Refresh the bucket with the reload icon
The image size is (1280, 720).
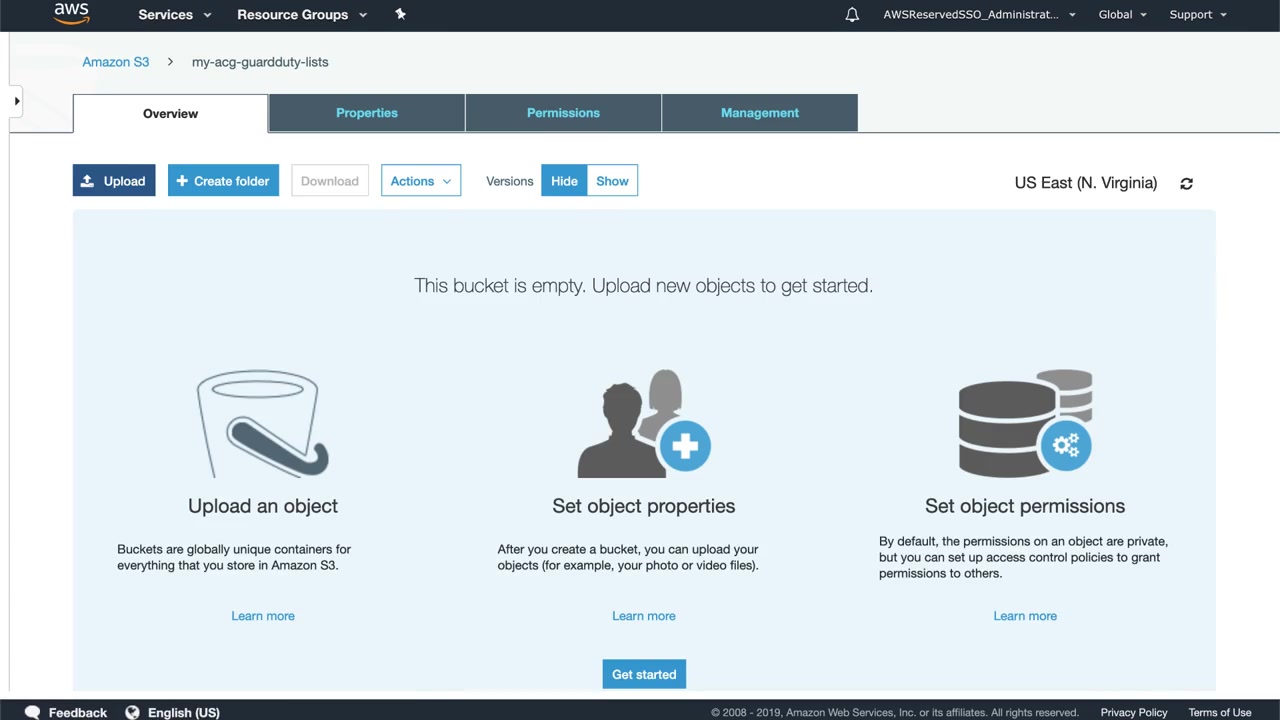[1186, 183]
